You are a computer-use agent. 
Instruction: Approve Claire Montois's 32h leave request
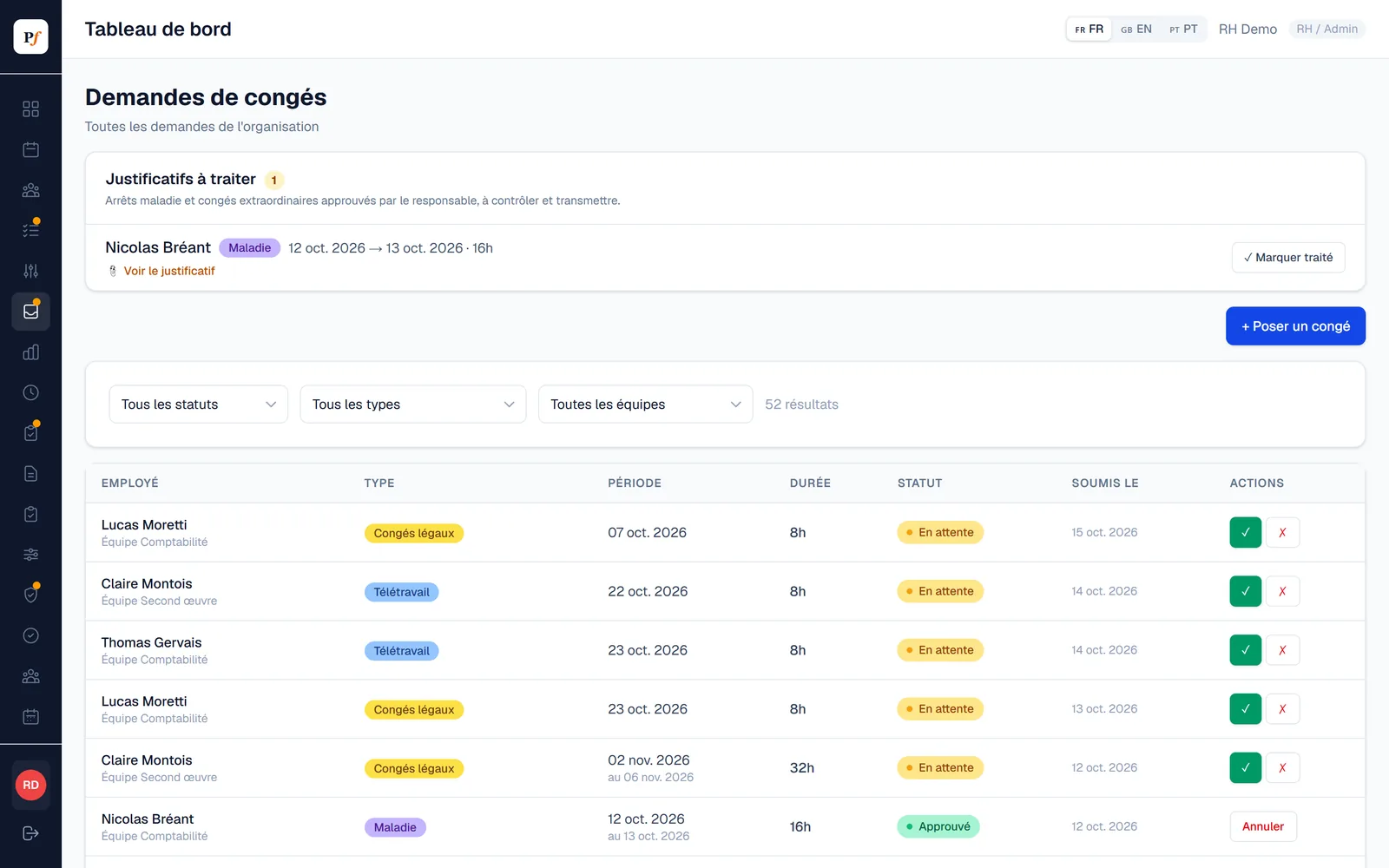1246,768
